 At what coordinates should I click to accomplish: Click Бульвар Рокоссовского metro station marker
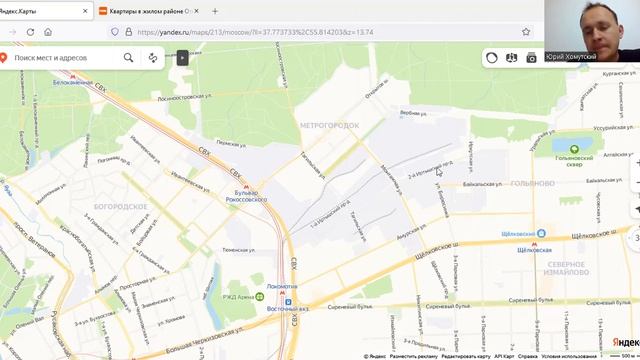point(246,187)
